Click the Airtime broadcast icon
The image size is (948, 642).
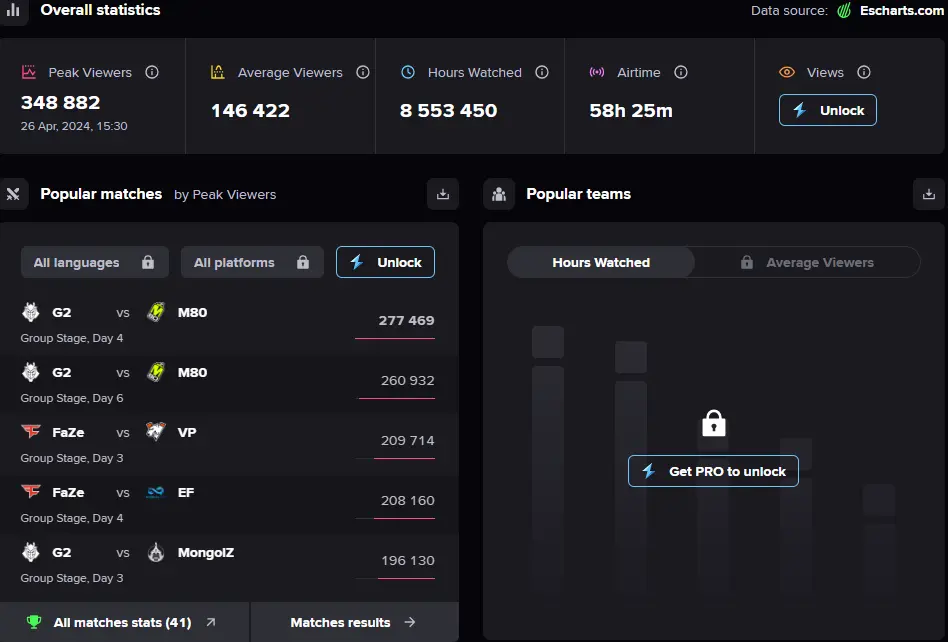click(x=597, y=72)
